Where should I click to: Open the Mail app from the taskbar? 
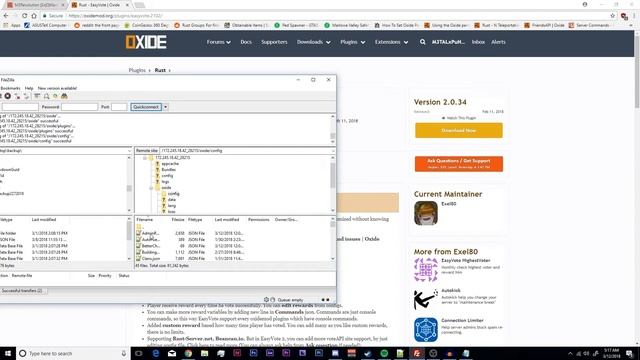pos(172,353)
